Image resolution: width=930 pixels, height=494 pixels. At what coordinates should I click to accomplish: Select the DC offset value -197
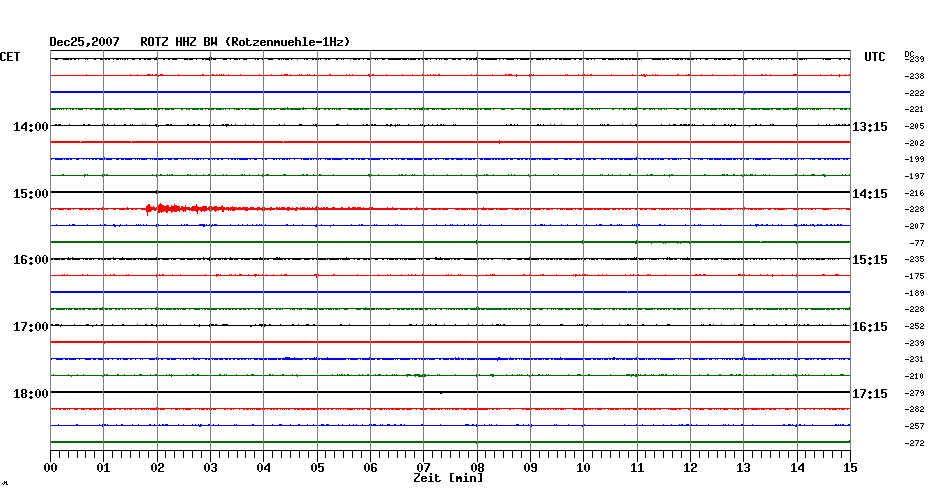[x=915, y=176]
